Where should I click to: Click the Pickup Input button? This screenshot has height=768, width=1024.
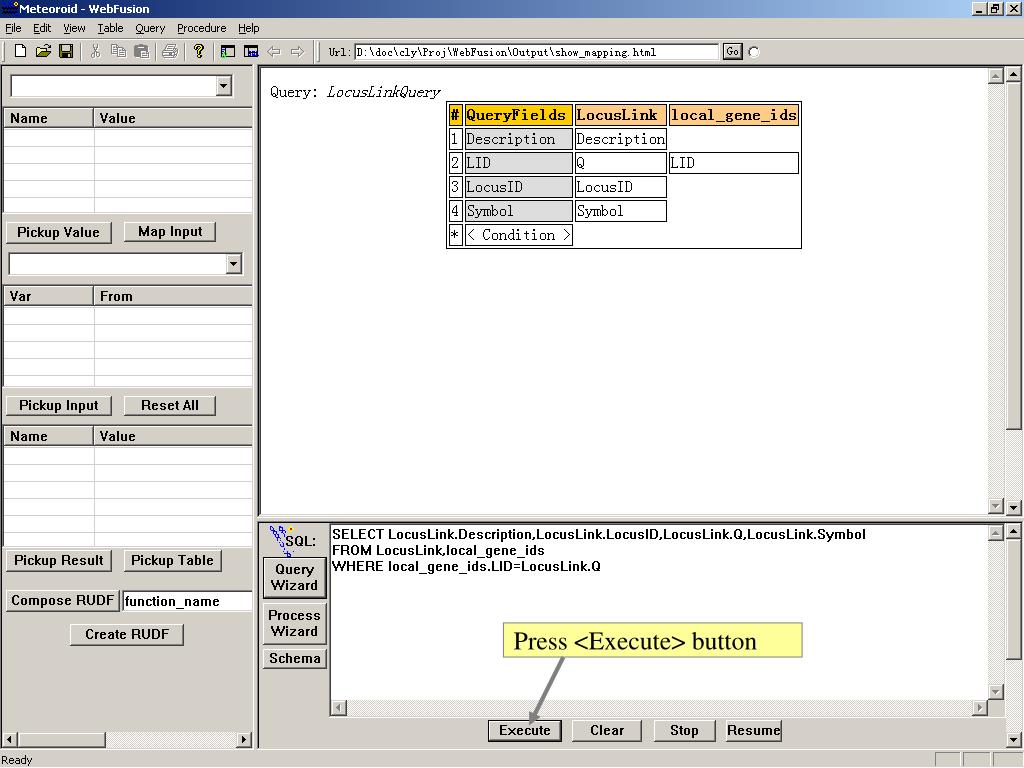click(58, 405)
